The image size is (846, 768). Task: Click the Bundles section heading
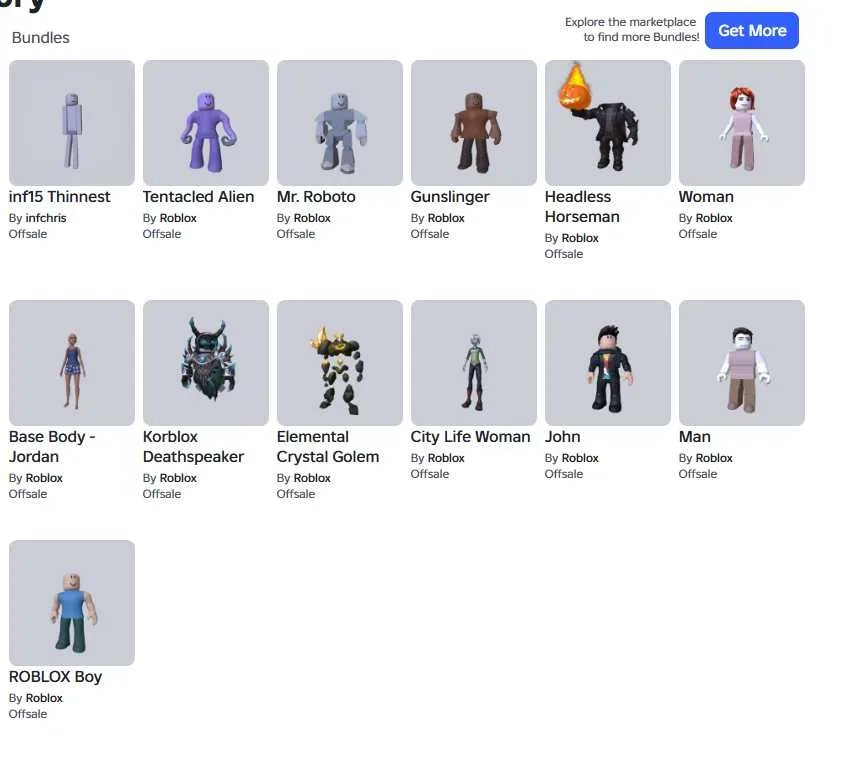tap(40, 38)
